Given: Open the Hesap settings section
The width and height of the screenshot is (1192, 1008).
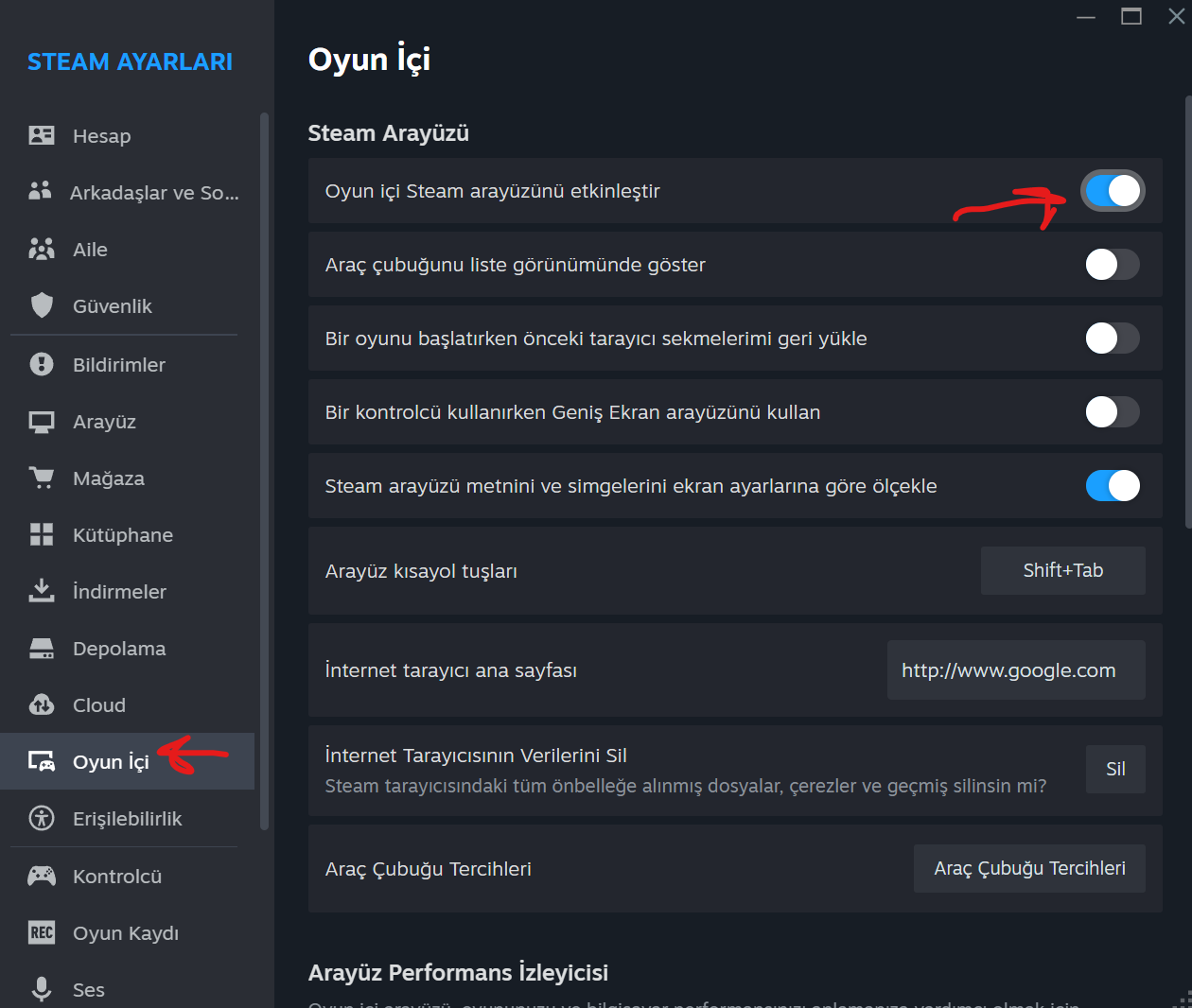Looking at the screenshot, I should click(128, 135).
